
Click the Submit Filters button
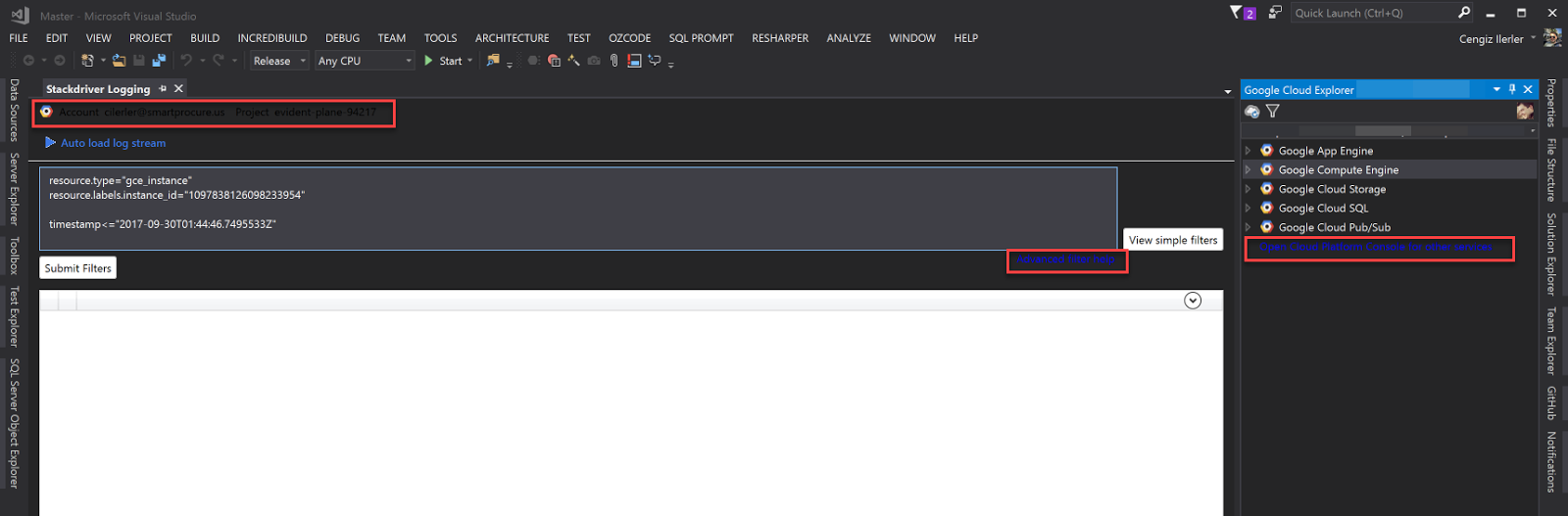point(78,268)
